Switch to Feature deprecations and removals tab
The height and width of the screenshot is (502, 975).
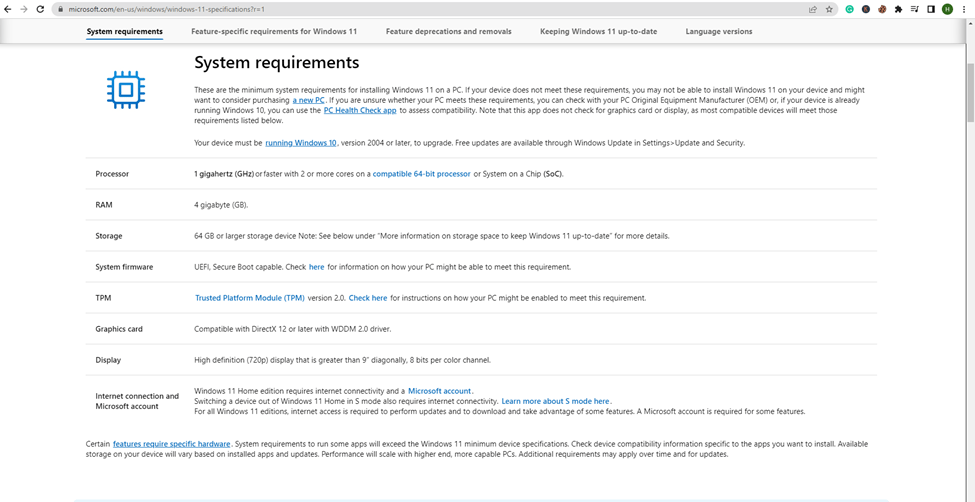[x=448, y=31]
